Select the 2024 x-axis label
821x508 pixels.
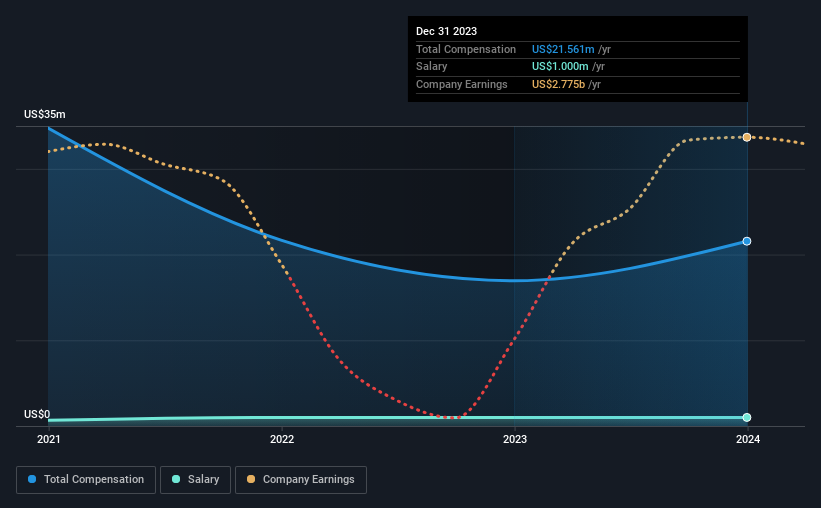[x=748, y=439]
